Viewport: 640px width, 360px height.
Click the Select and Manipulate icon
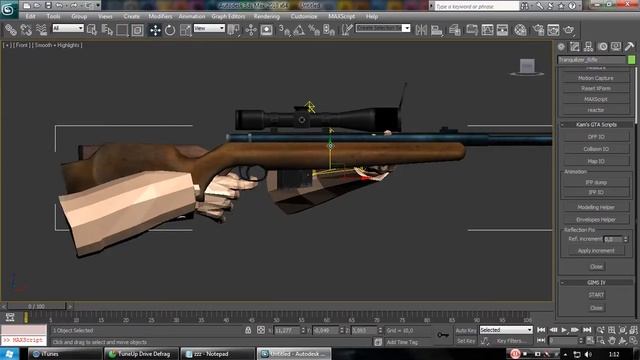[251, 30]
